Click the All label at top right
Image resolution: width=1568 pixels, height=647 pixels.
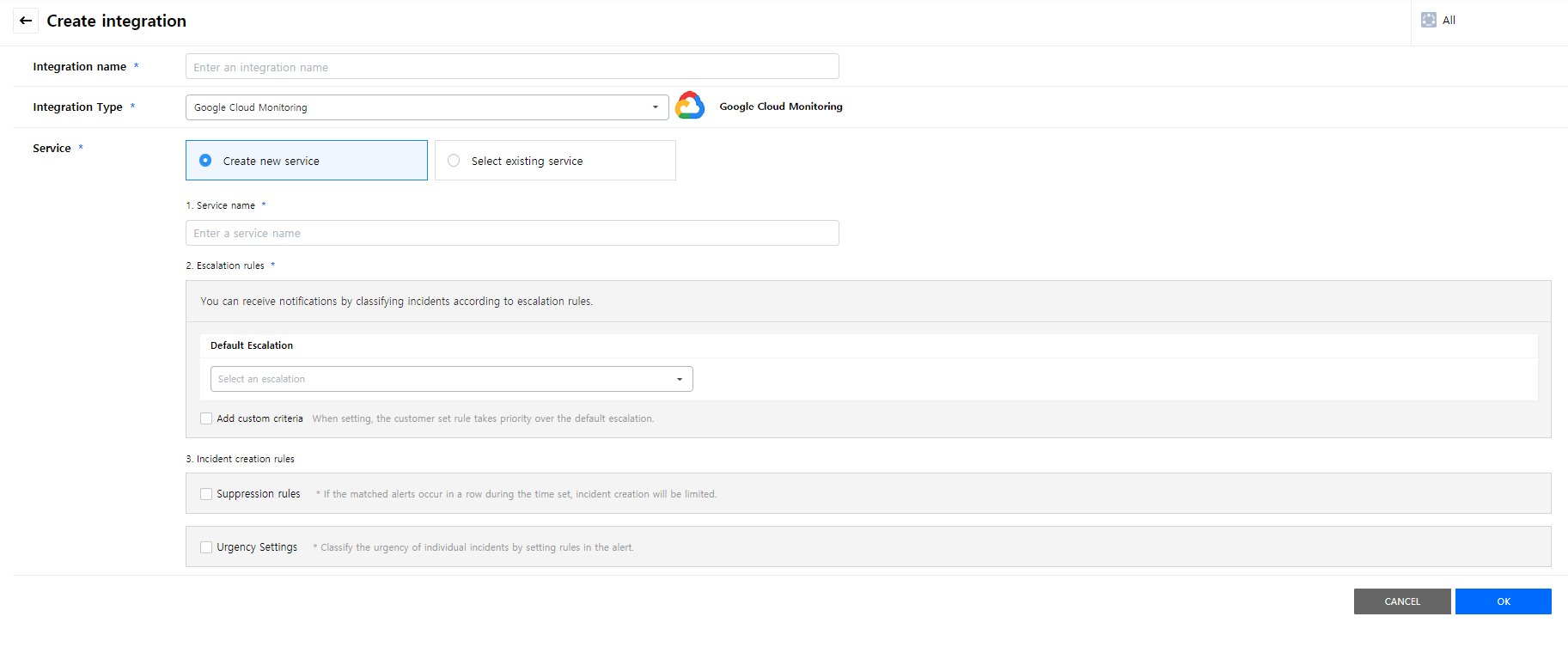(x=1449, y=20)
